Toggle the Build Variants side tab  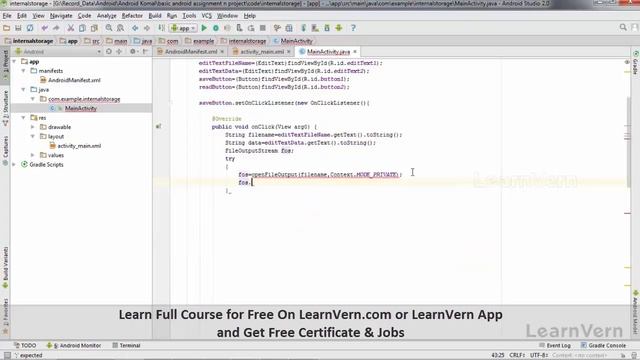[x=5, y=268]
